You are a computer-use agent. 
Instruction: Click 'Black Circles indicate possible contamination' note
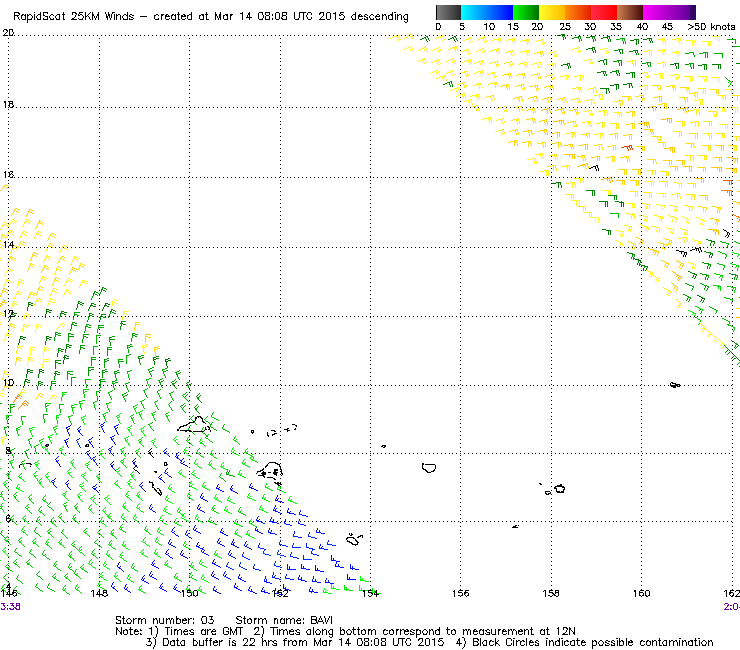coord(593,642)
